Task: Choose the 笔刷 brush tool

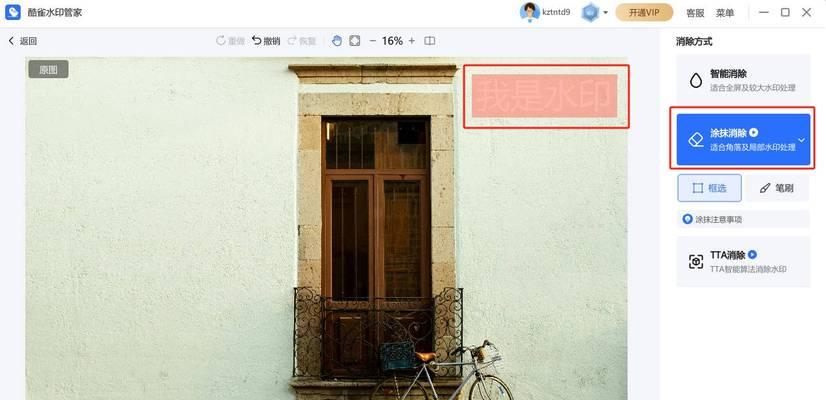Action: 776,188
